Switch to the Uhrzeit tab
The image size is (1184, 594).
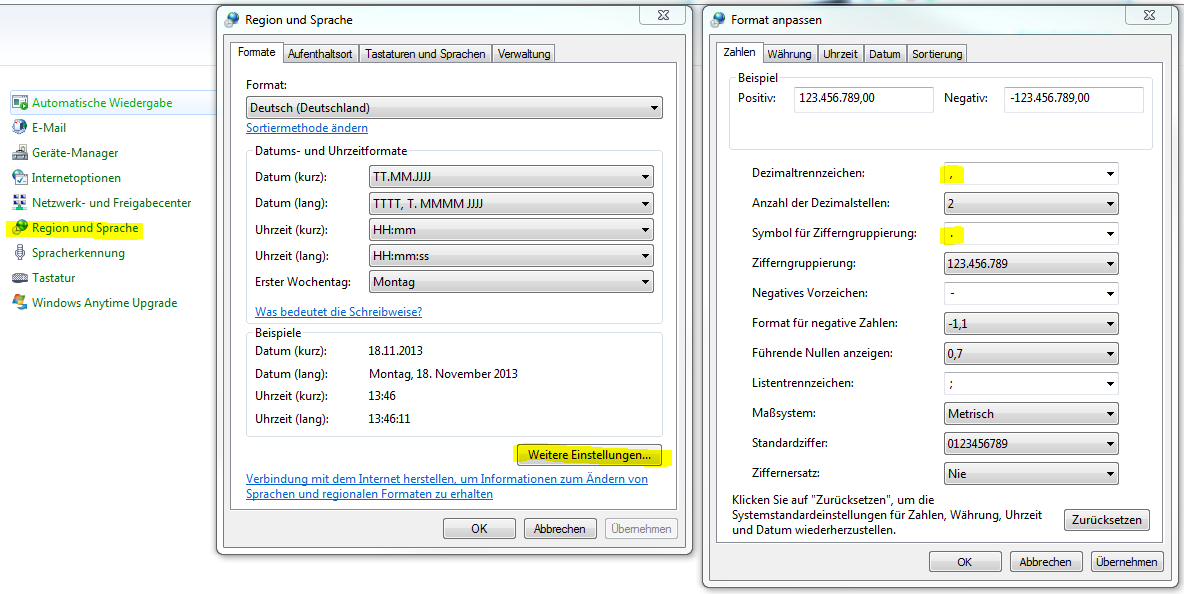pyautogui.click(x=840, y=54)
